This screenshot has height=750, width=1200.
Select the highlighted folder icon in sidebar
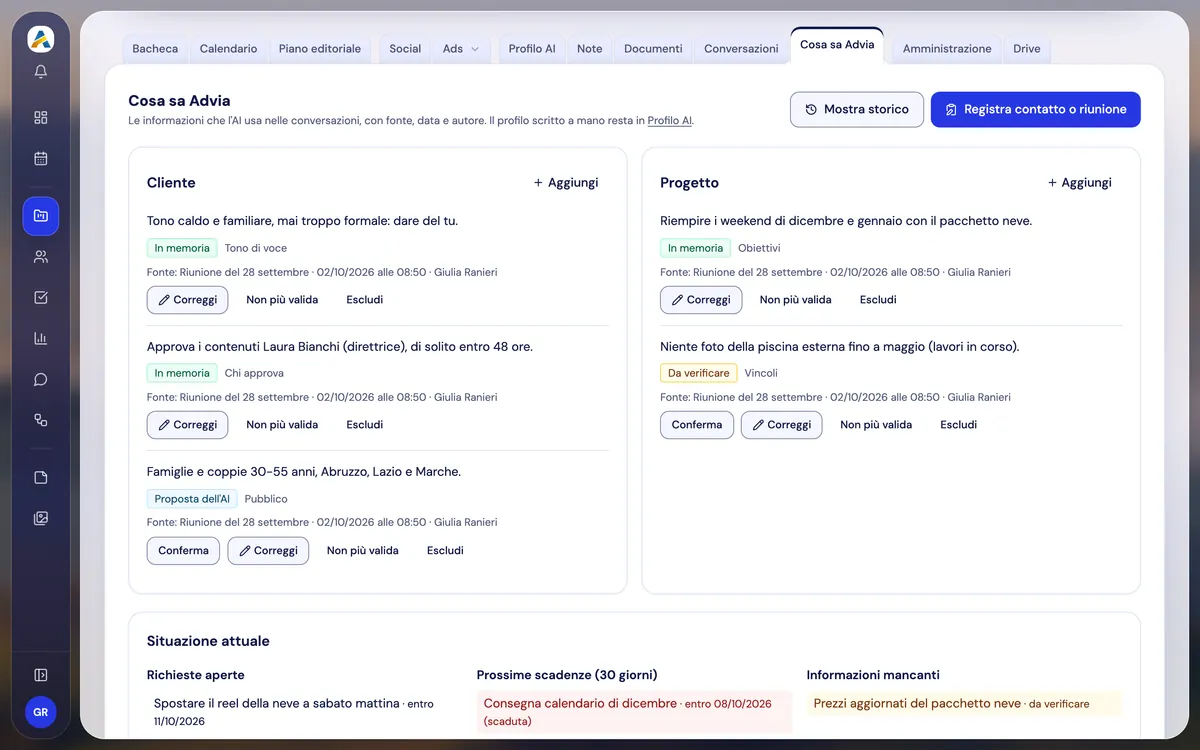point(41,216)
